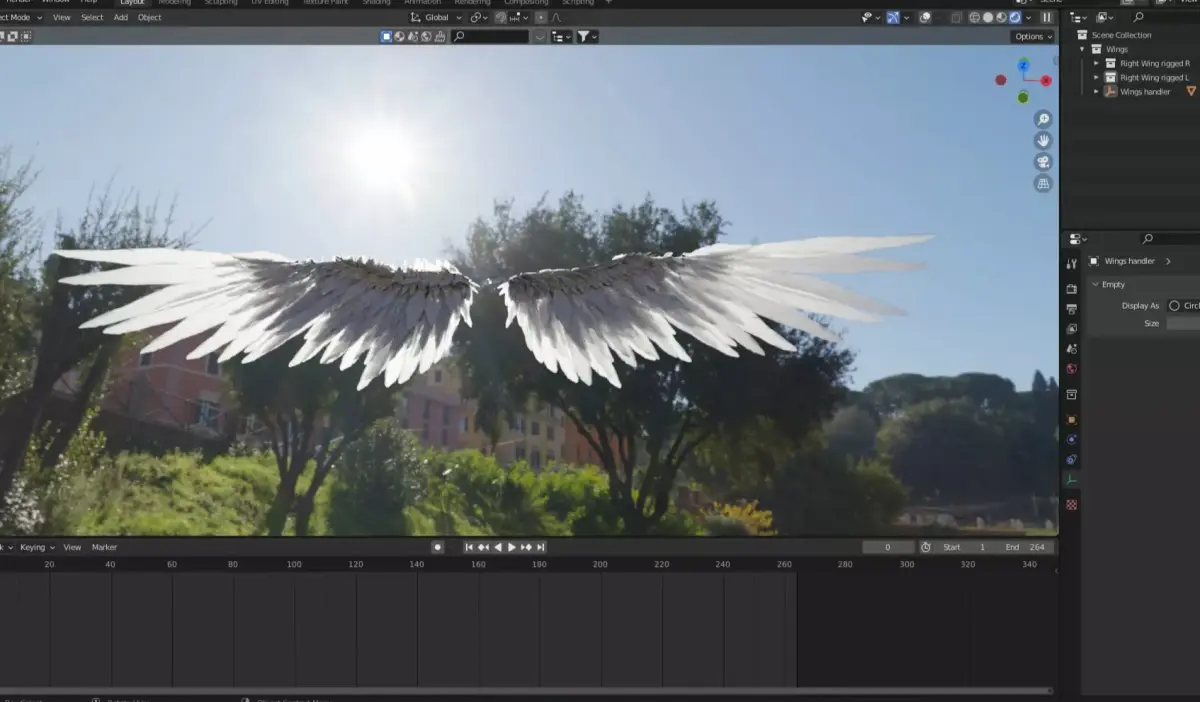Click the timeline horizontal scrollbar

point(525,690)
